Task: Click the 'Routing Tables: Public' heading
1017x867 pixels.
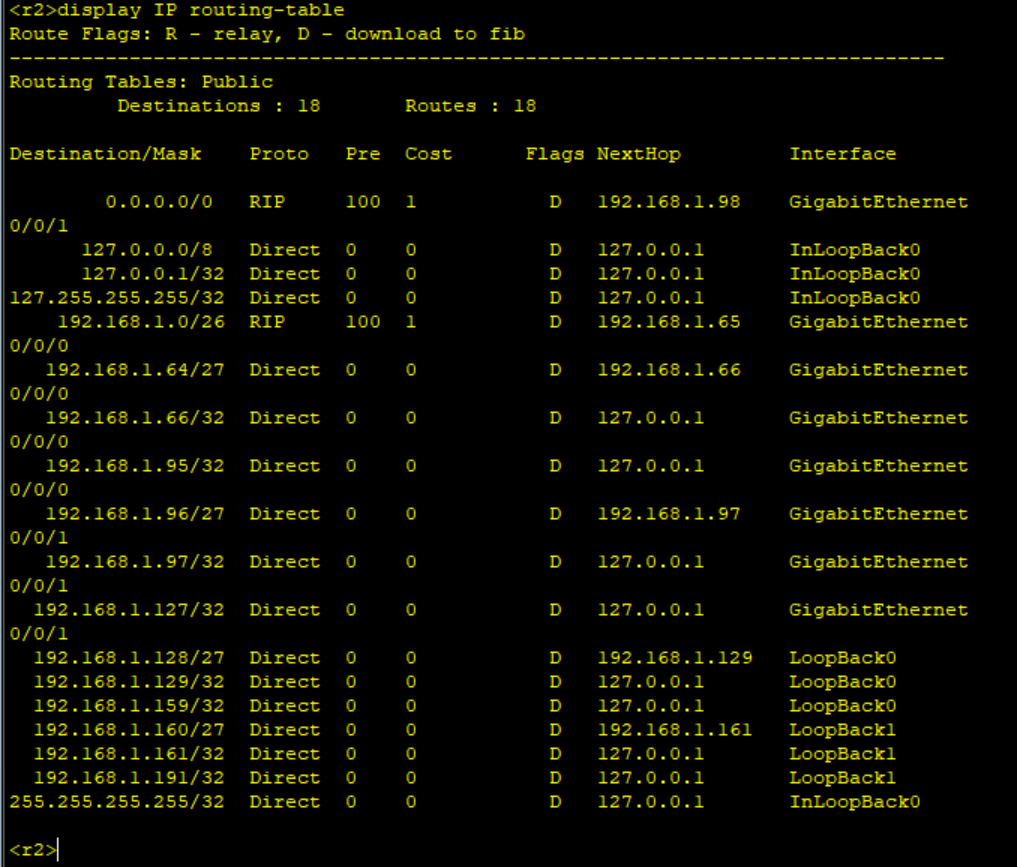Action: pos(141,82)
